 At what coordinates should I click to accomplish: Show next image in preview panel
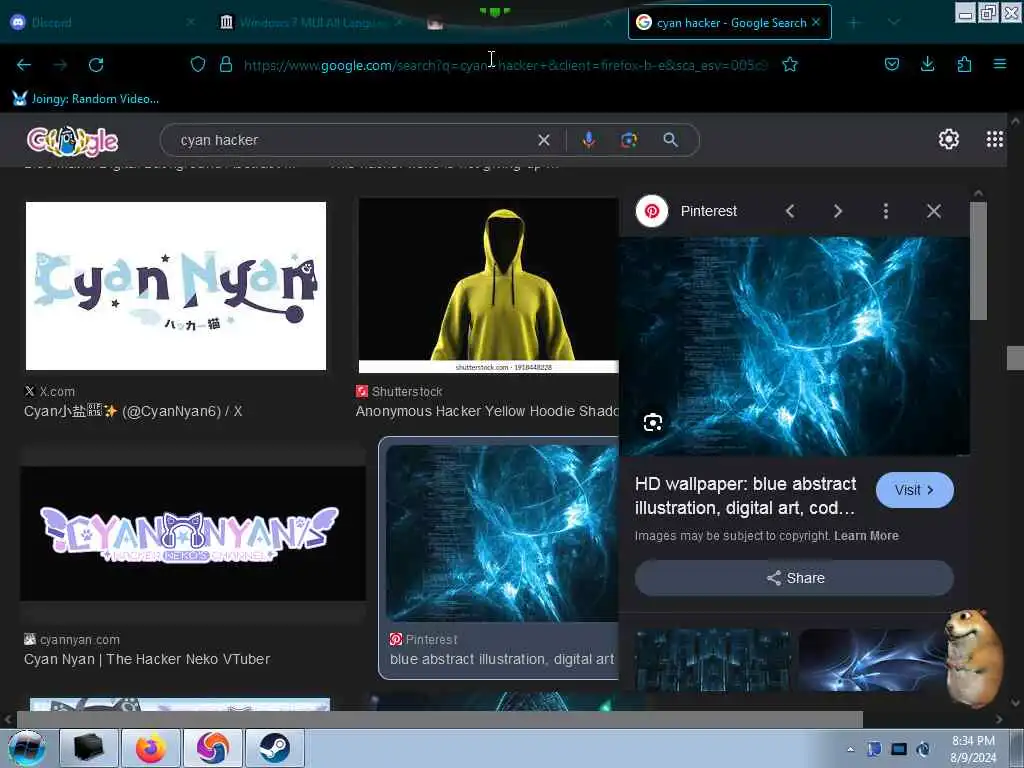pyautogui.click(x=838, y=211)
